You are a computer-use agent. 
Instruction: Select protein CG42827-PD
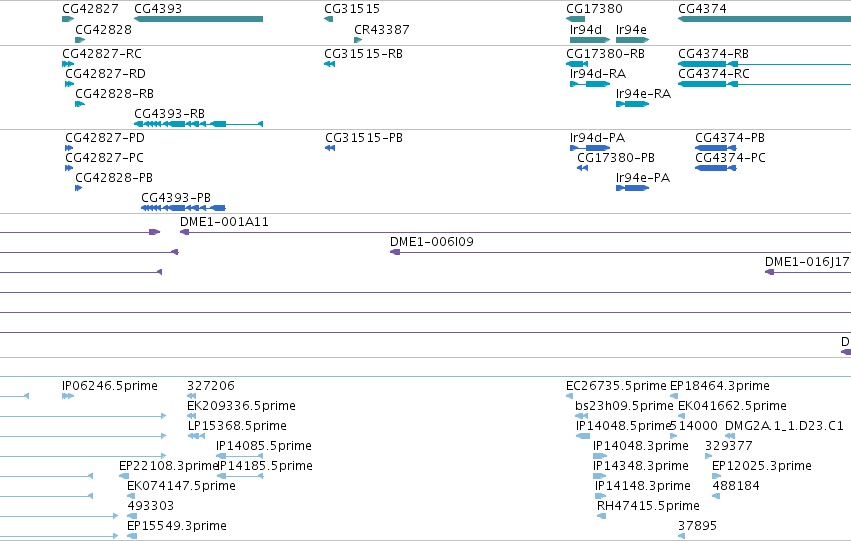tap(69, 148)
